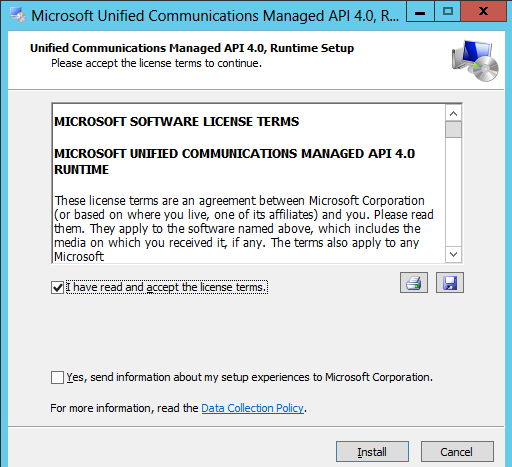Click the setup installer icon in title bar

tap(18, 15)
